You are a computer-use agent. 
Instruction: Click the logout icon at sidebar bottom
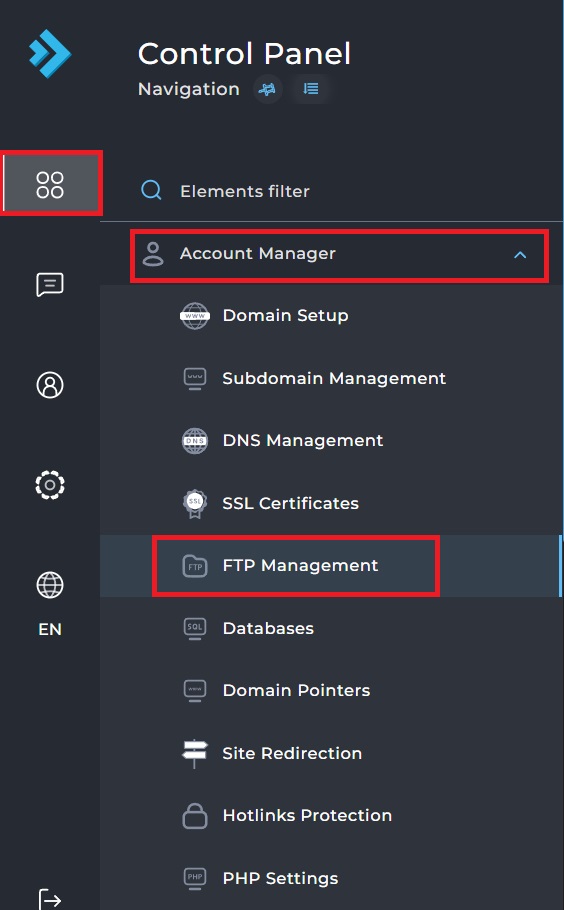point(50,900)
